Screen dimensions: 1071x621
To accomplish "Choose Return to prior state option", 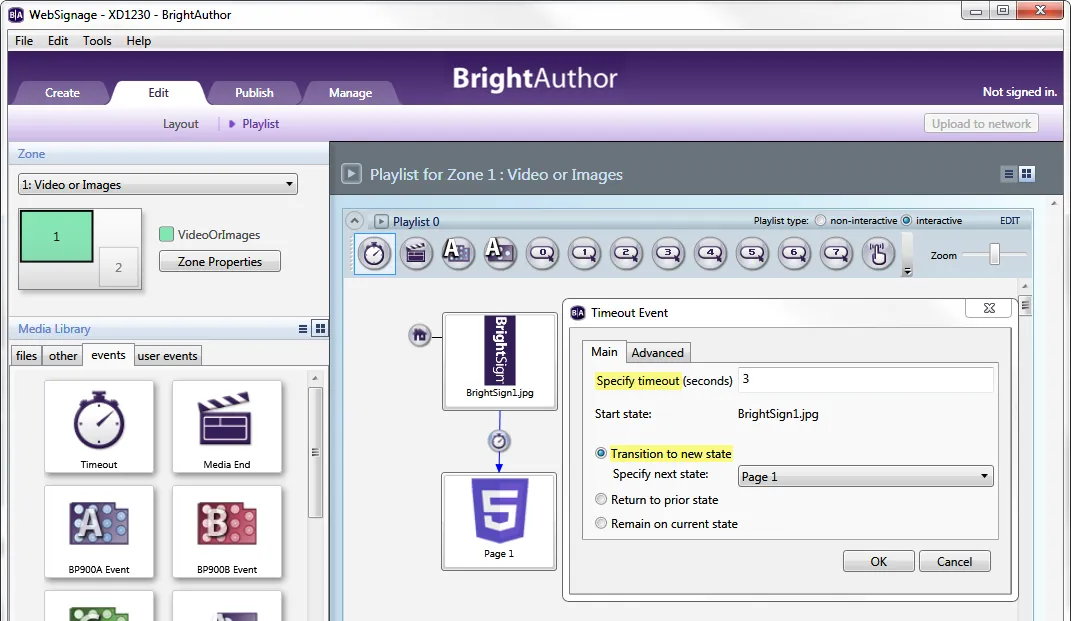I will pos(600,499).
